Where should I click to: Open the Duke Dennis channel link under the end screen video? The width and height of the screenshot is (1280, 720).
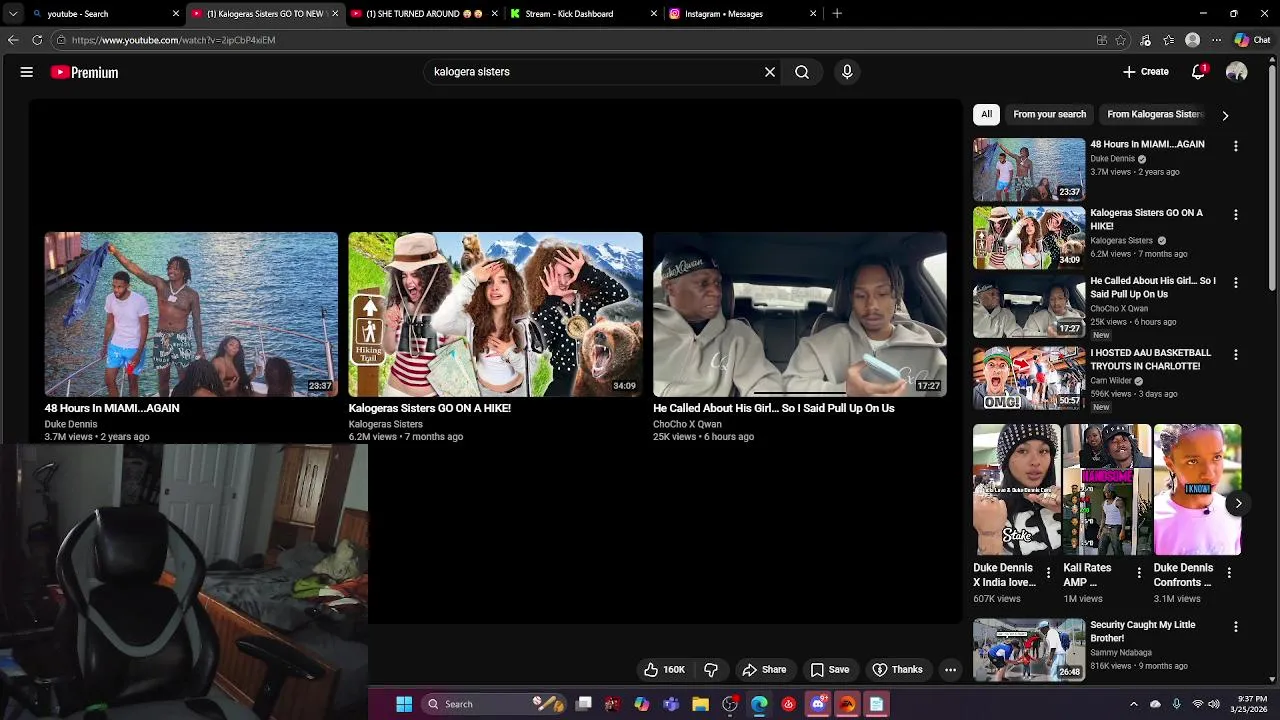70,424
